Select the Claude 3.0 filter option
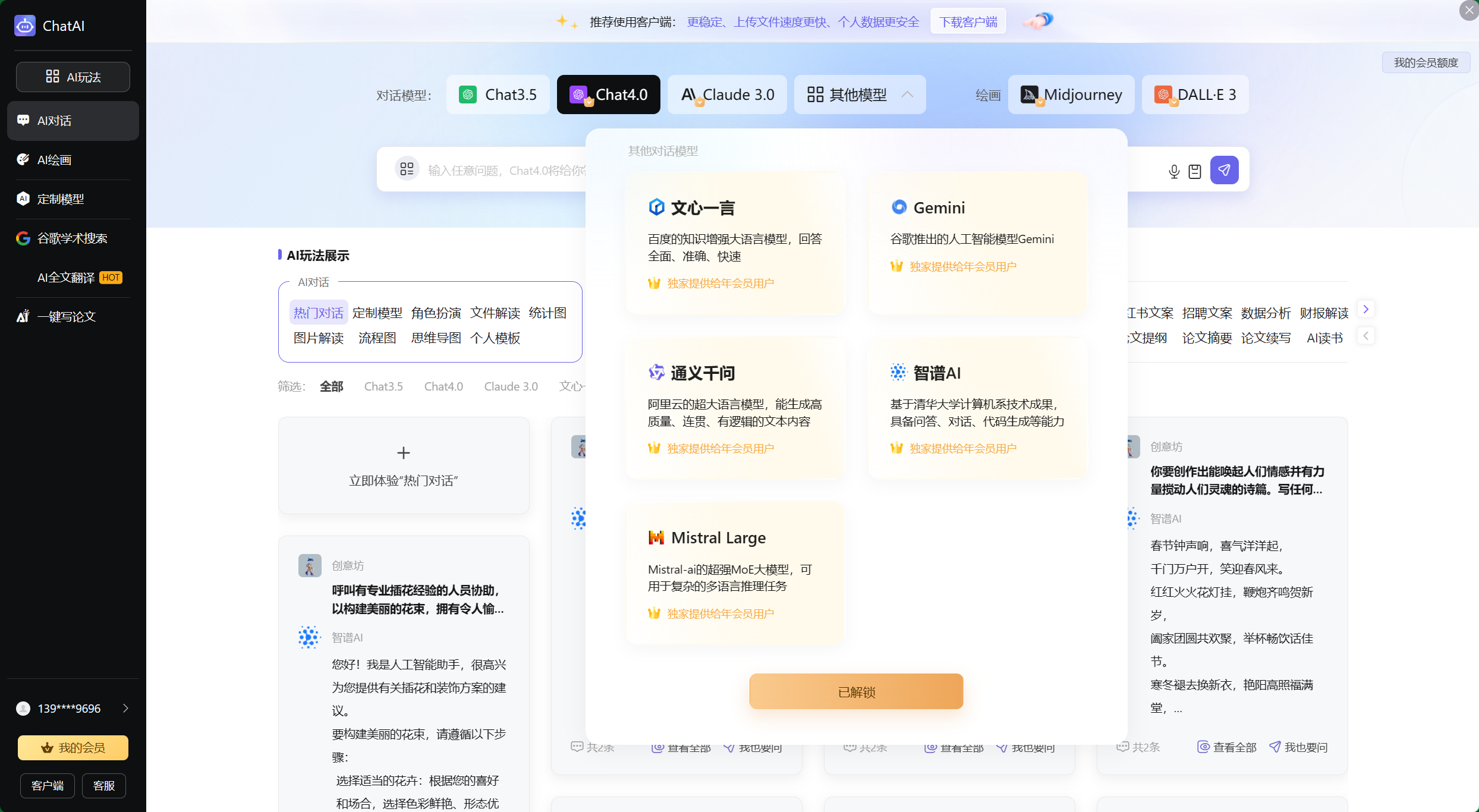Image resolution: width=1479 pixels, height=812 pixels. click(510, 386)
